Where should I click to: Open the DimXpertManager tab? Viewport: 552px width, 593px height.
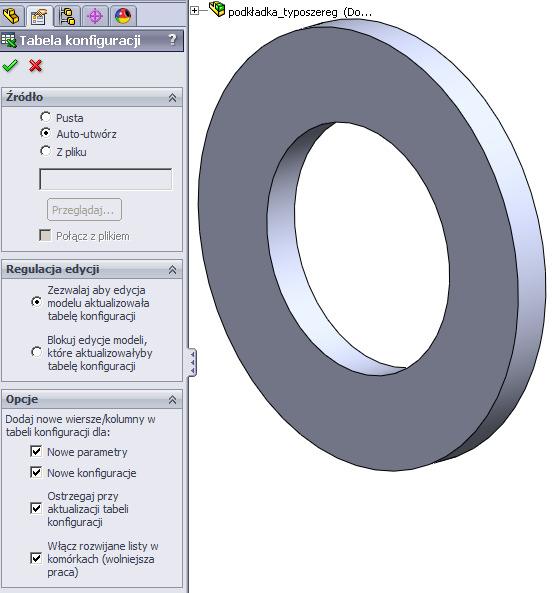[95, 16]
